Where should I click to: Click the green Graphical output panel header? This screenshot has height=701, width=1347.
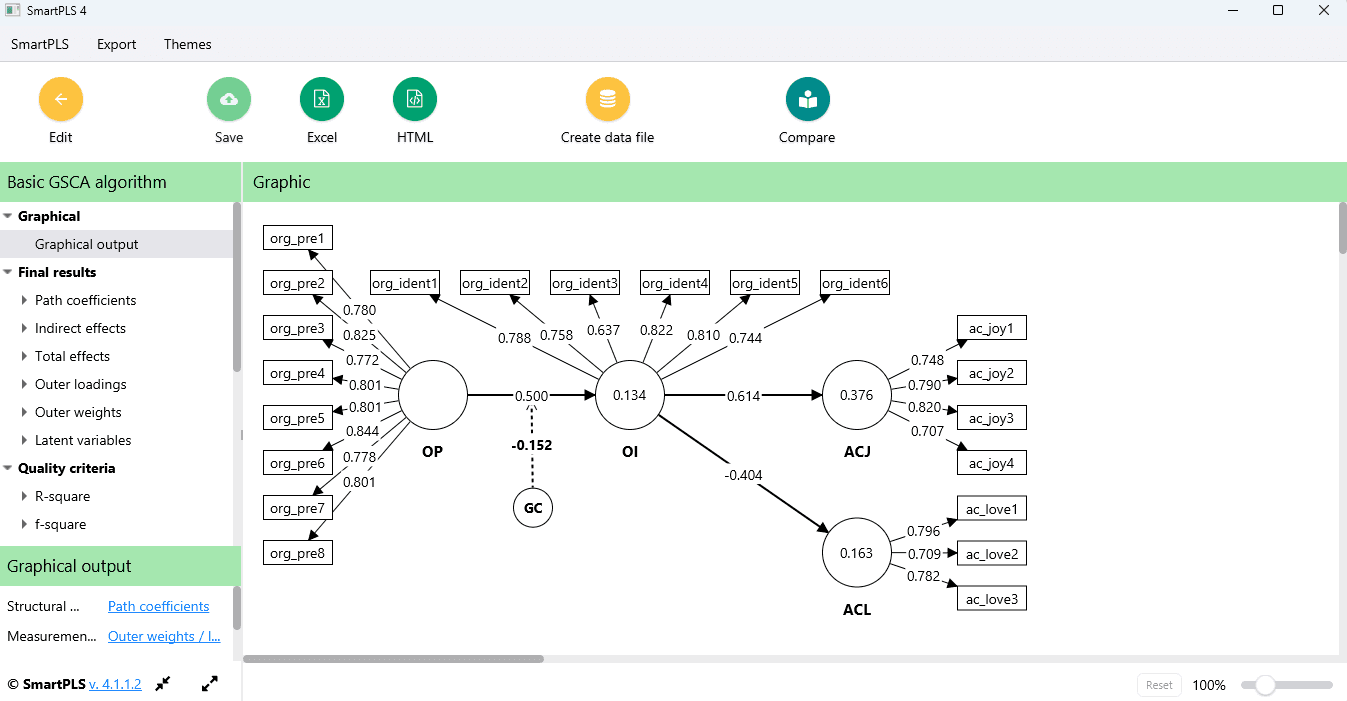click(x=120, y=566)
